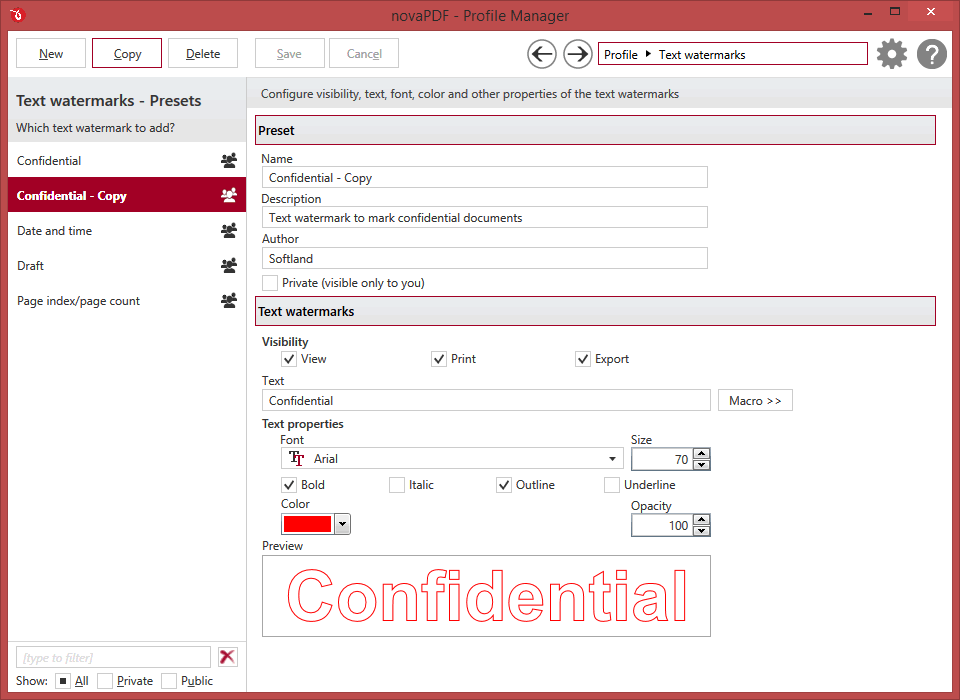The height and width of the screenshot is (700, 960).
Task: Decrease font Size with down arrow
Action: pos(702,465)
